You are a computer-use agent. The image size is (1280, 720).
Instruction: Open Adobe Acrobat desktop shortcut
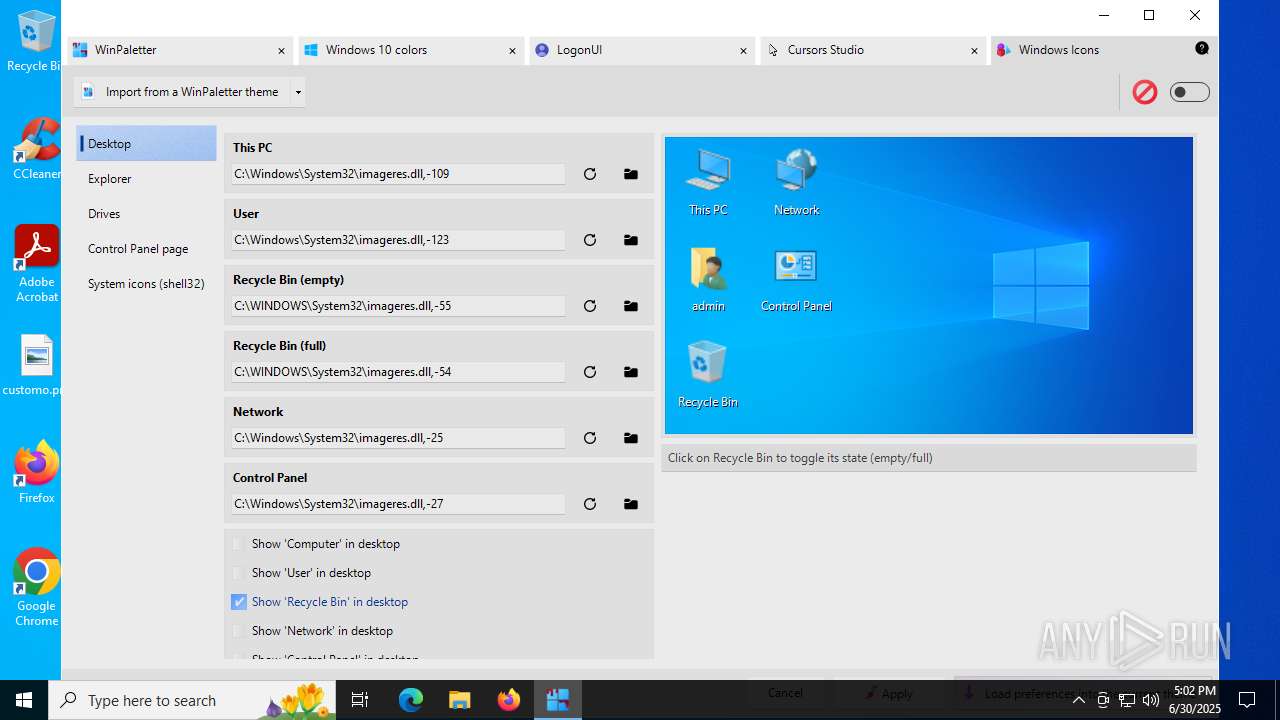pyautogui.click(x=37, y=263)
